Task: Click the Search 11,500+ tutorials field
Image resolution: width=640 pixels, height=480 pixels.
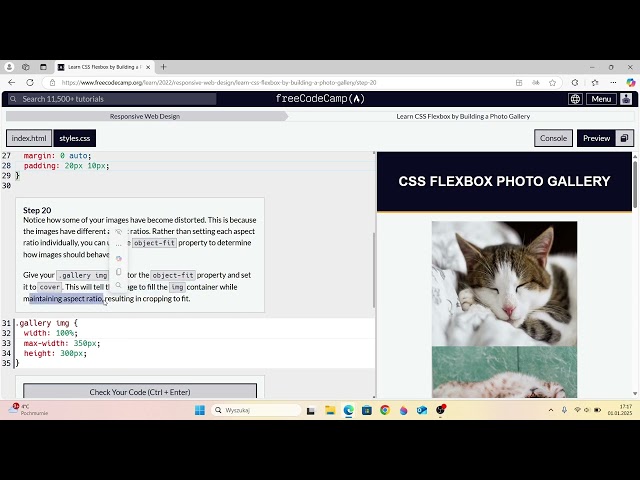Action: [112, 99]
